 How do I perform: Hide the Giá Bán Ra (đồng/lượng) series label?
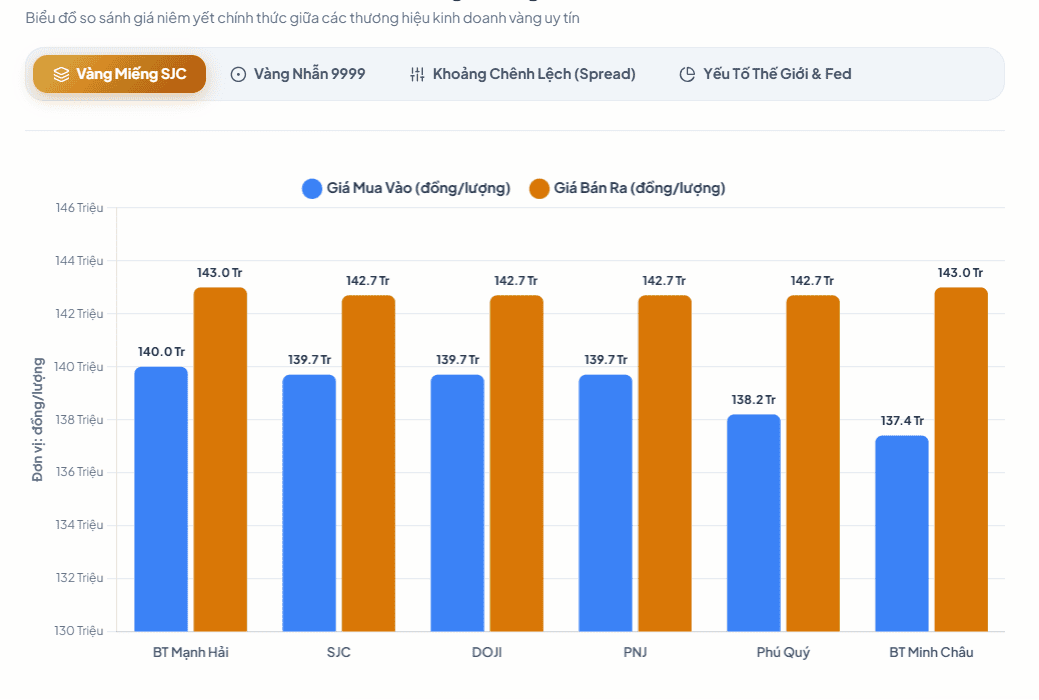[639, 188]
